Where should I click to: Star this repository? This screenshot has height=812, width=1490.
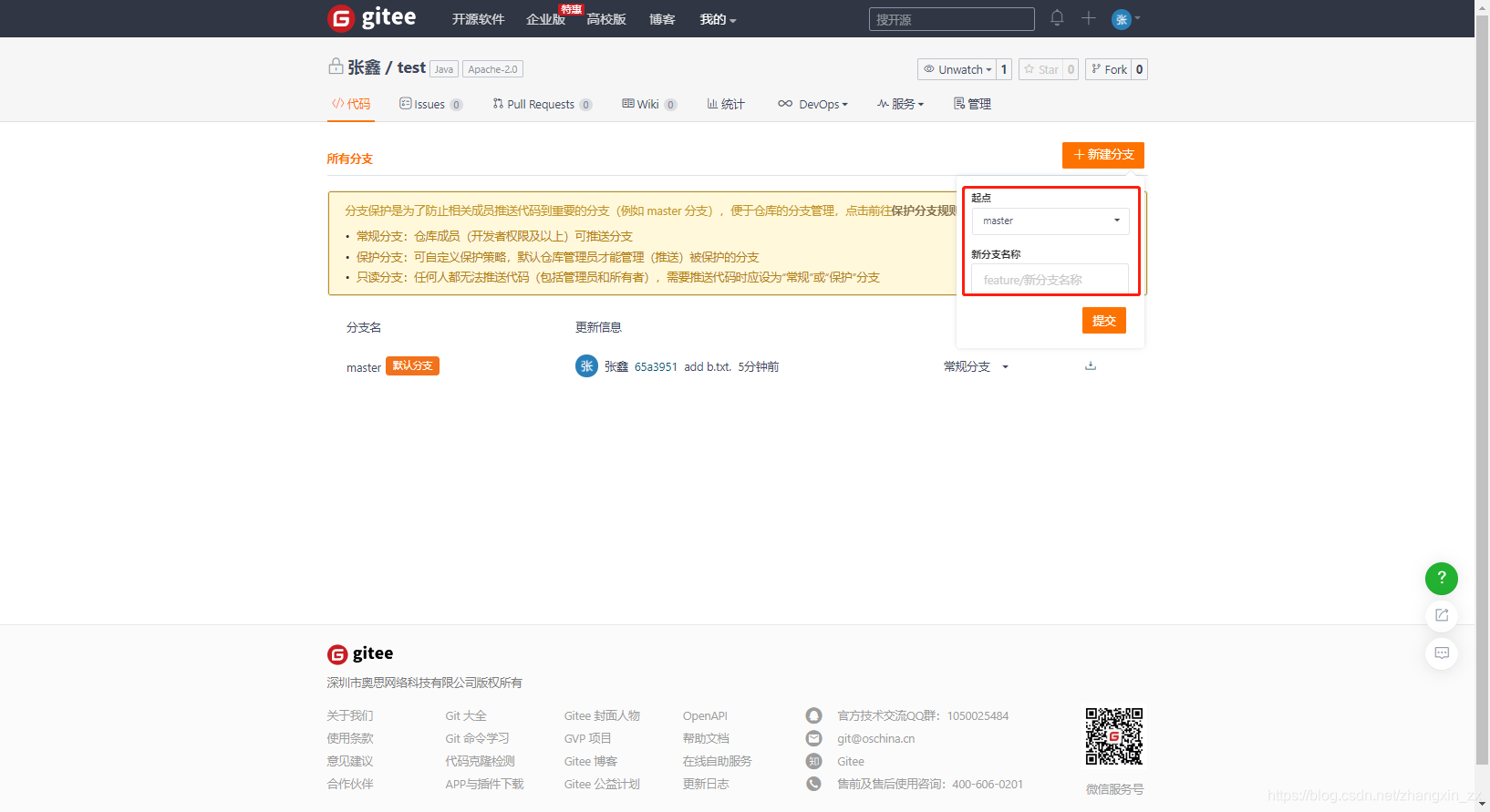tap(1040, 69)
